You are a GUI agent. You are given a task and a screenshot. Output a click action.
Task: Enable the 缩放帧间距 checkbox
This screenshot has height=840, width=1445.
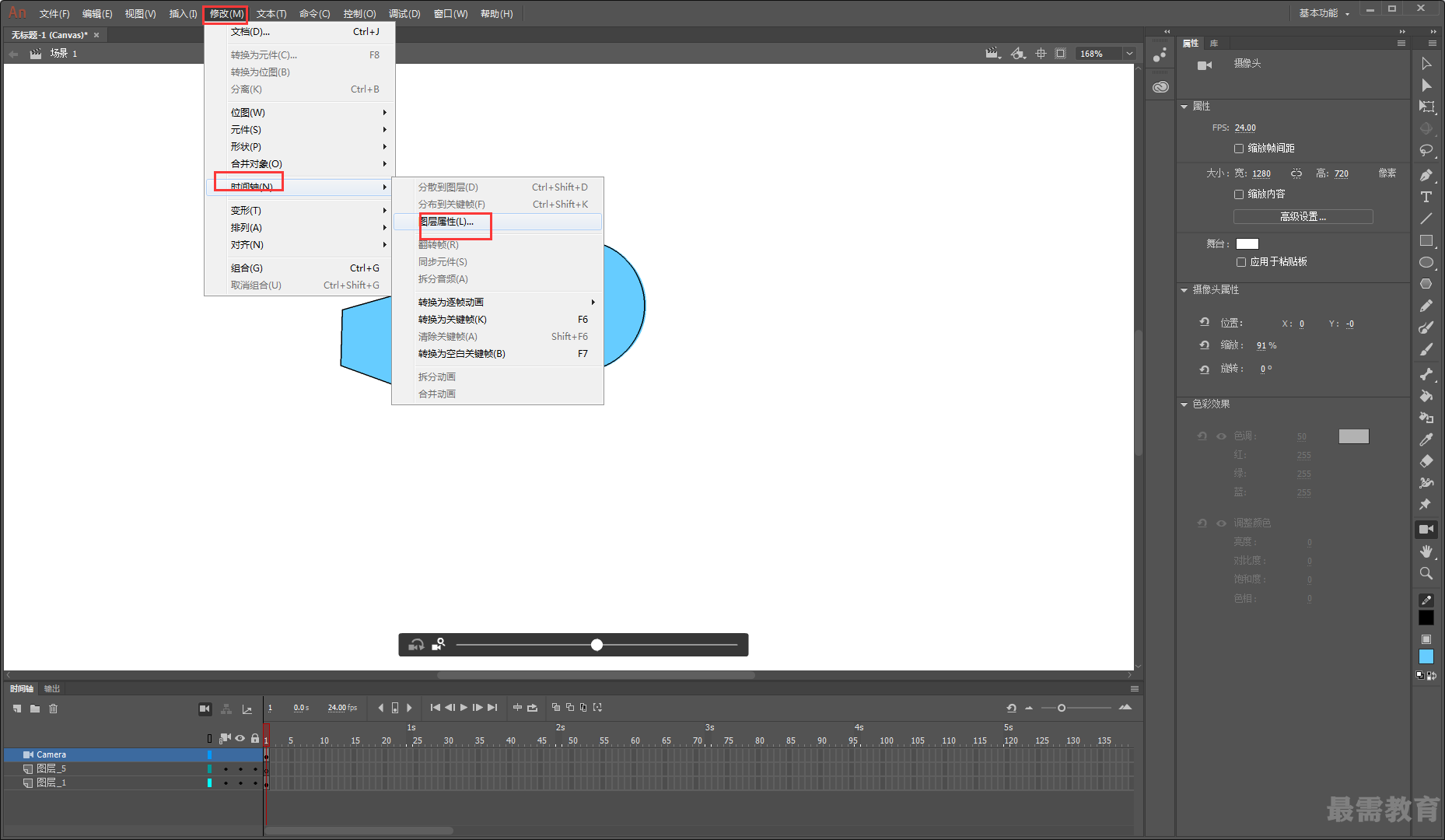(1239, 149)
